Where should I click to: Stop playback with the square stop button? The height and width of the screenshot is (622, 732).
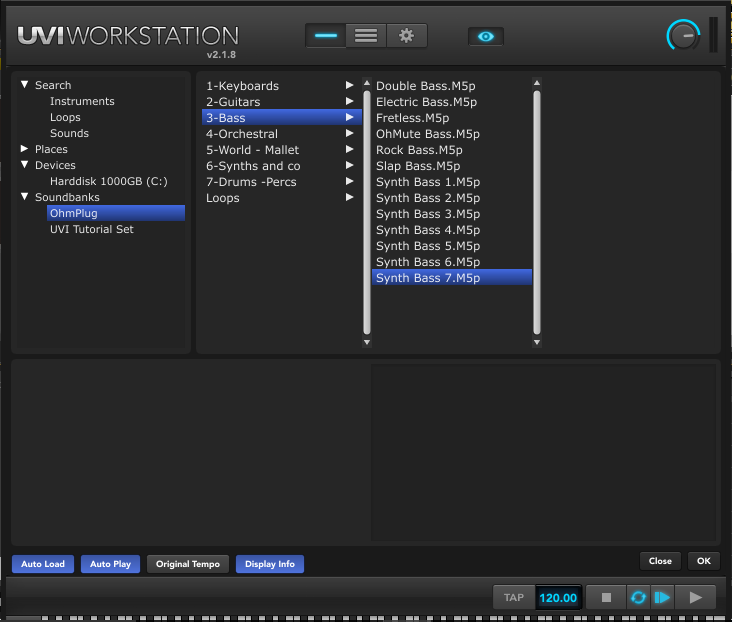606,597
